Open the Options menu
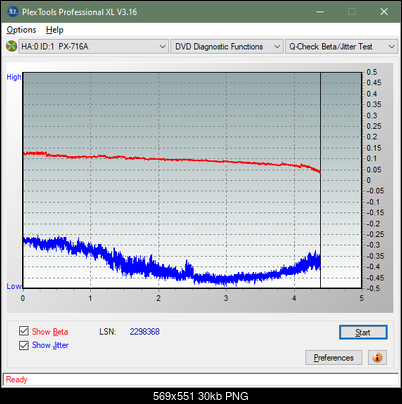 [x=21, y=30]
